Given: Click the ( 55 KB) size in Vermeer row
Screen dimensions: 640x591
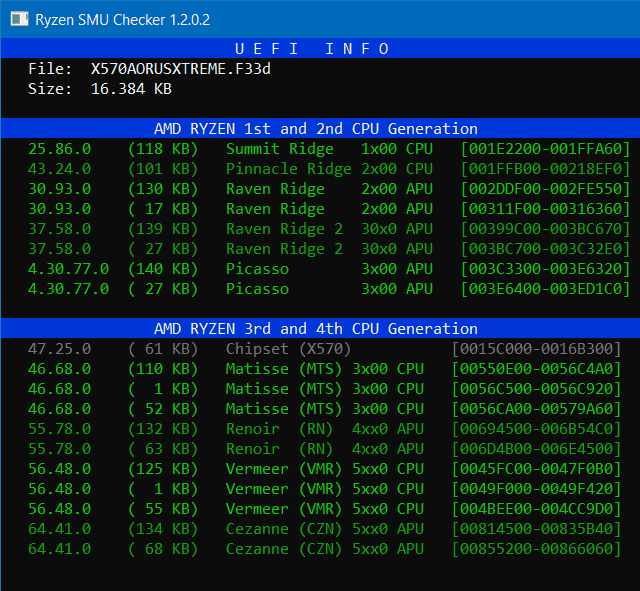Looking at the screenshot, I should (163, 509).
